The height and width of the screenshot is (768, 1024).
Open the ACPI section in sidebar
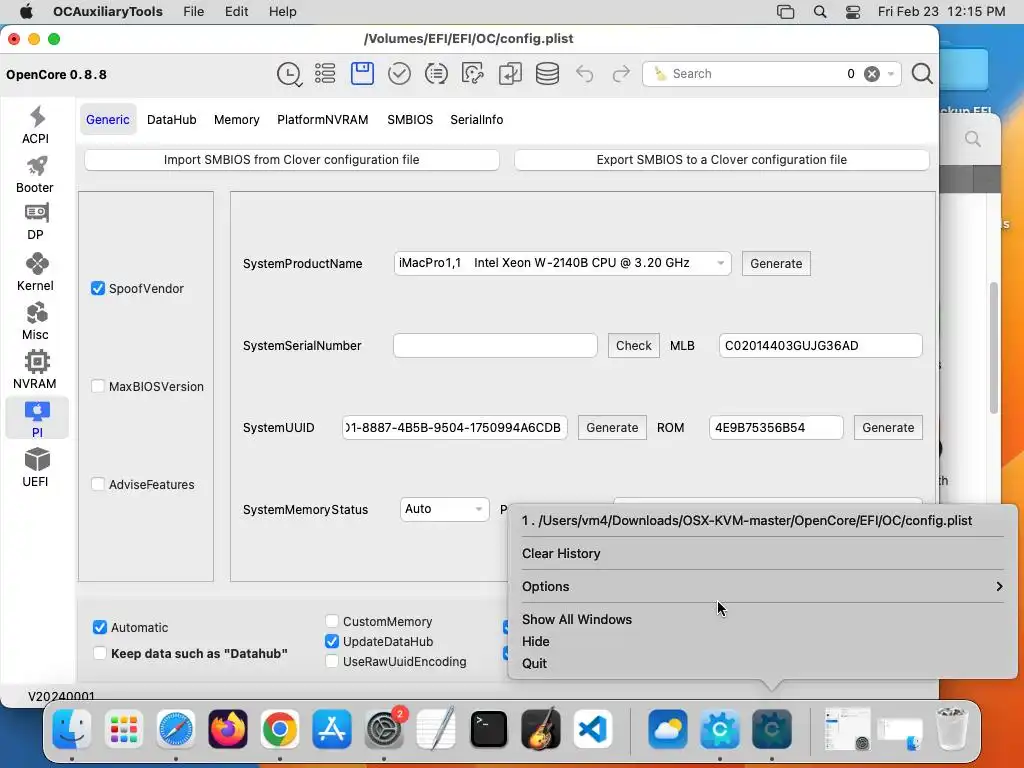(36, 125)
